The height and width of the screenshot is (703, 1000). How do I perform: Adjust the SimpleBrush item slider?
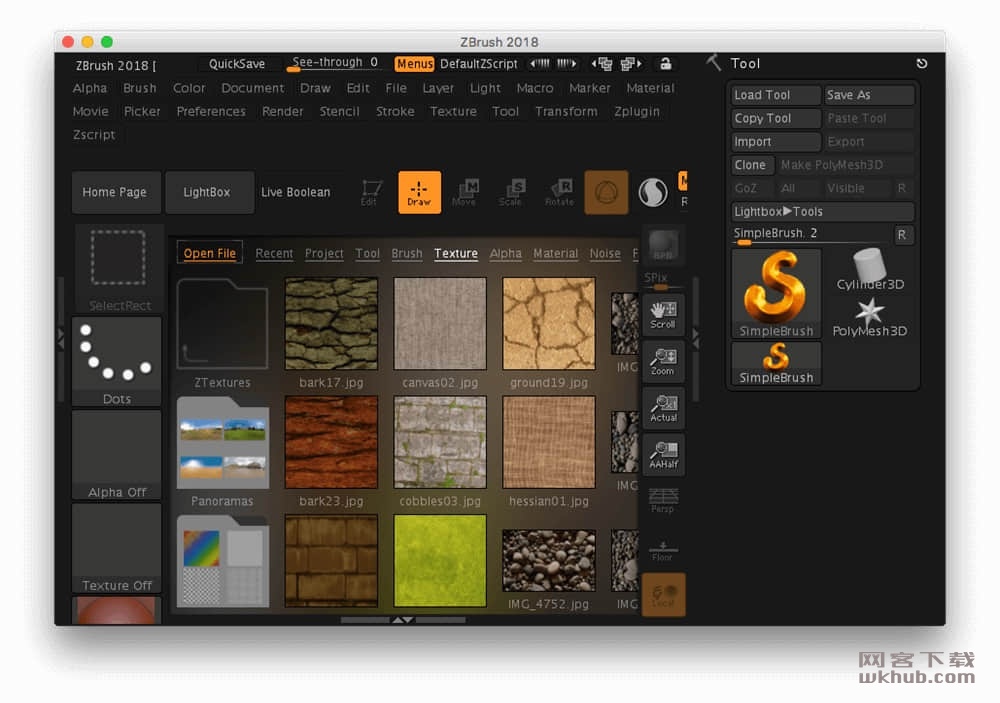point(812,235)
